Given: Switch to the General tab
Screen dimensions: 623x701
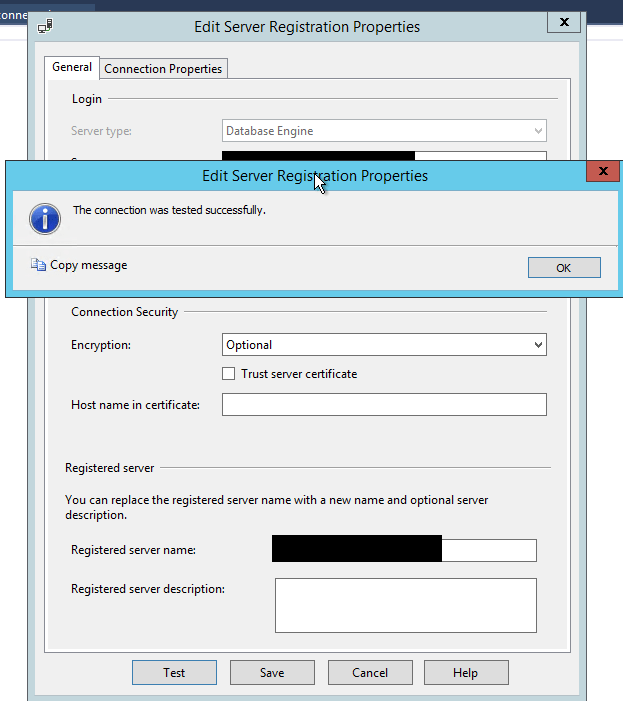Looking at the screenshot, I should coord(72,67).
